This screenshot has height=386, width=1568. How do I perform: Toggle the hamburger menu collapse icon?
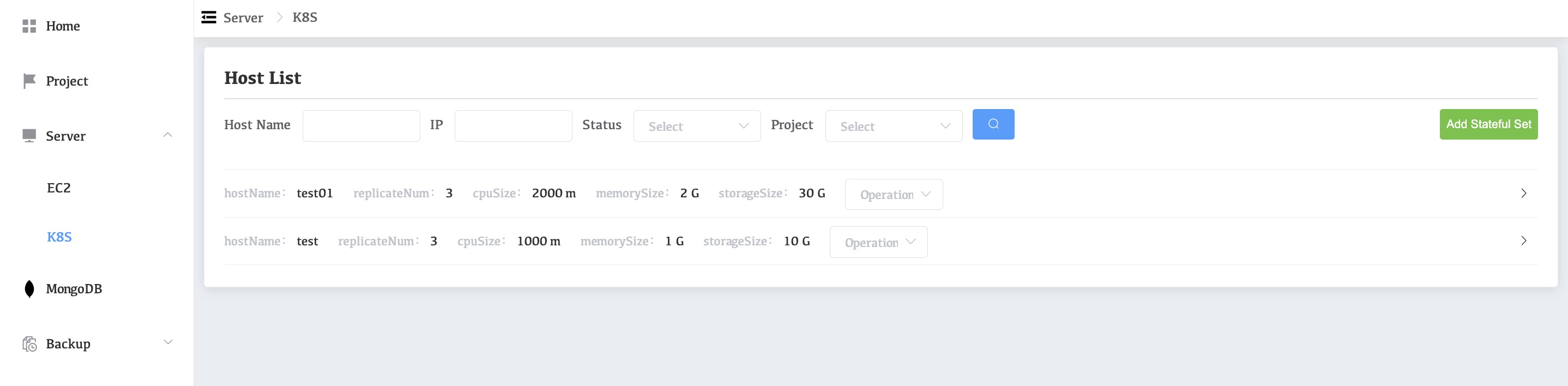[209, 17]
